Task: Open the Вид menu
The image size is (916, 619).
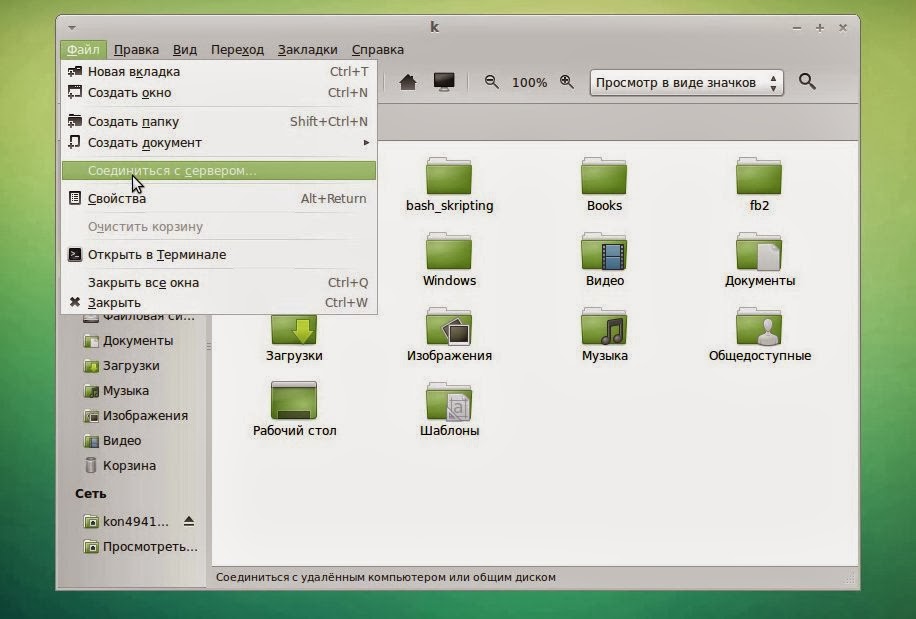Action: coord(185,50)
